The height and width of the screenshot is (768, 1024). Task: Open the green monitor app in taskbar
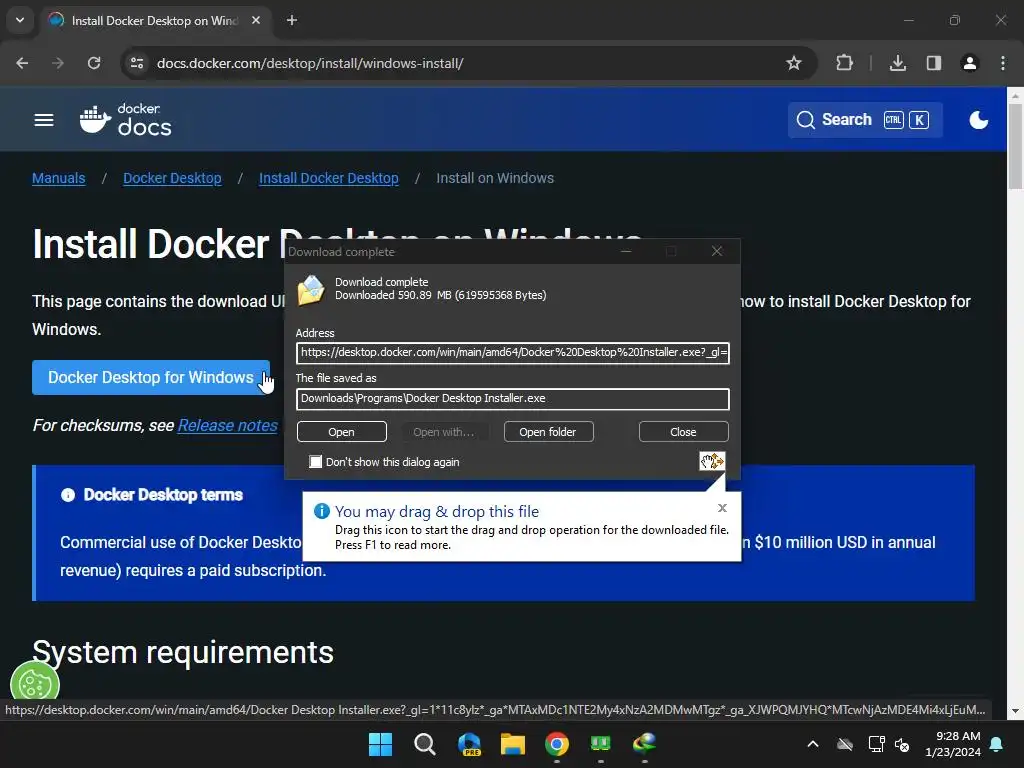[600, 744]
